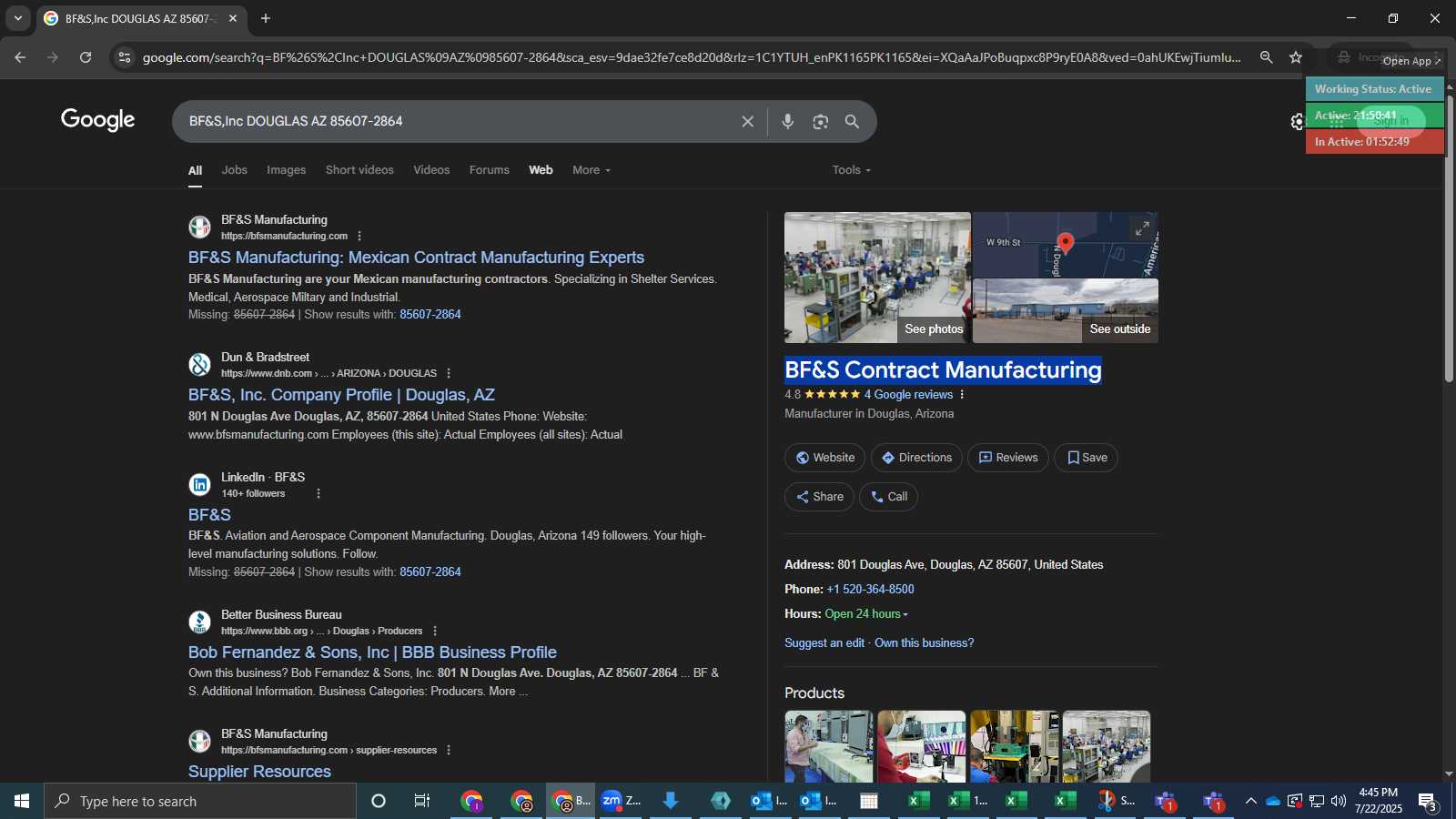Open Zoom app on taskbar
Viewport: 1456px width, 819px height.
(x=622, y=801)
